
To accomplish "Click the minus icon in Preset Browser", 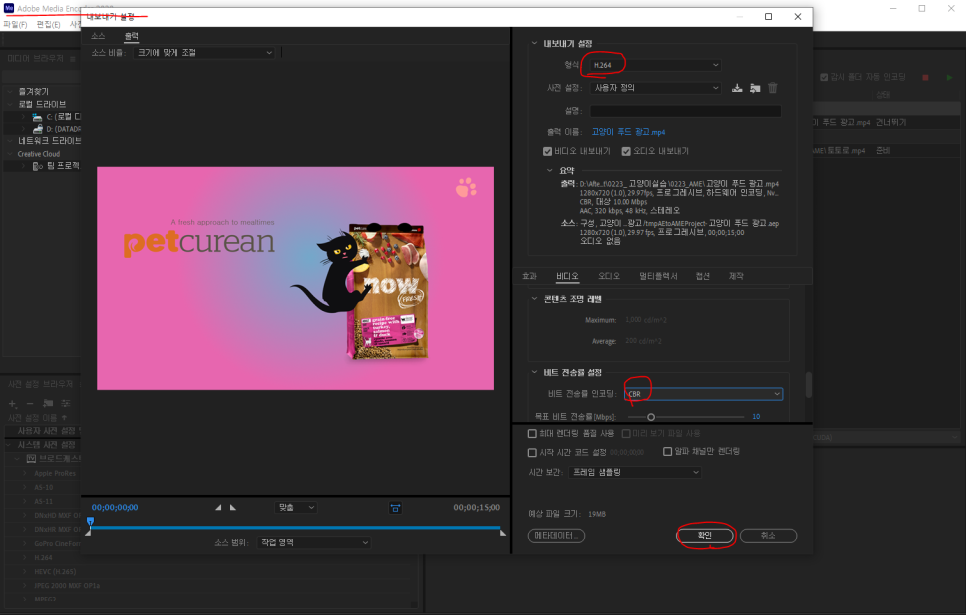I will coord(30,404).
